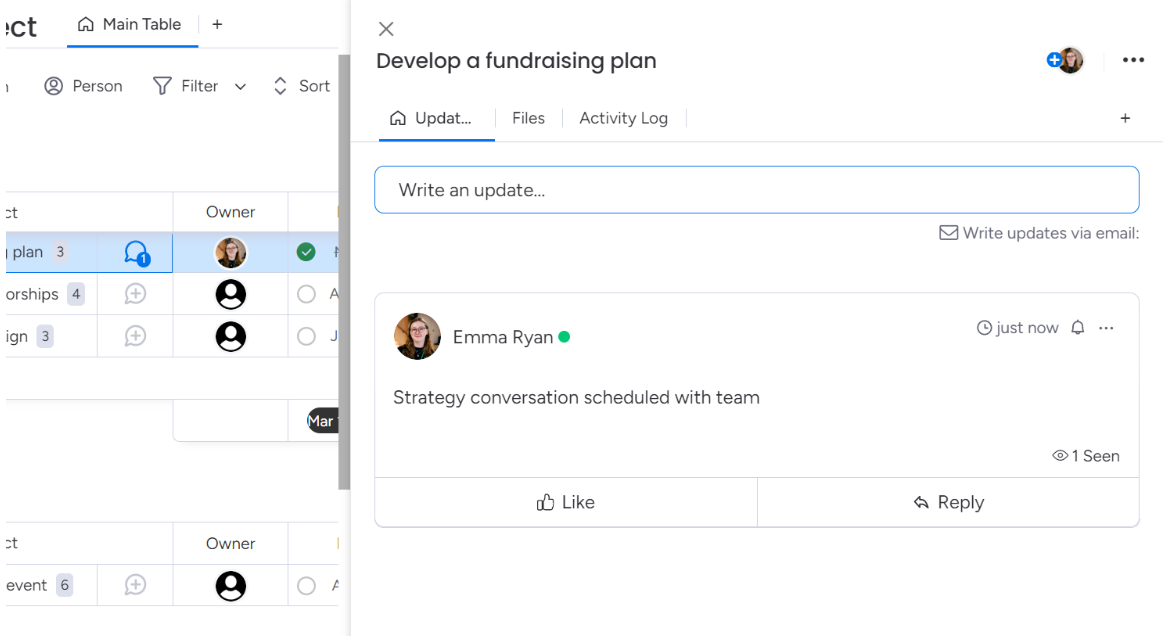Expand the Filter dropdown arrow

pyautogui.click(x=240, y=87)
